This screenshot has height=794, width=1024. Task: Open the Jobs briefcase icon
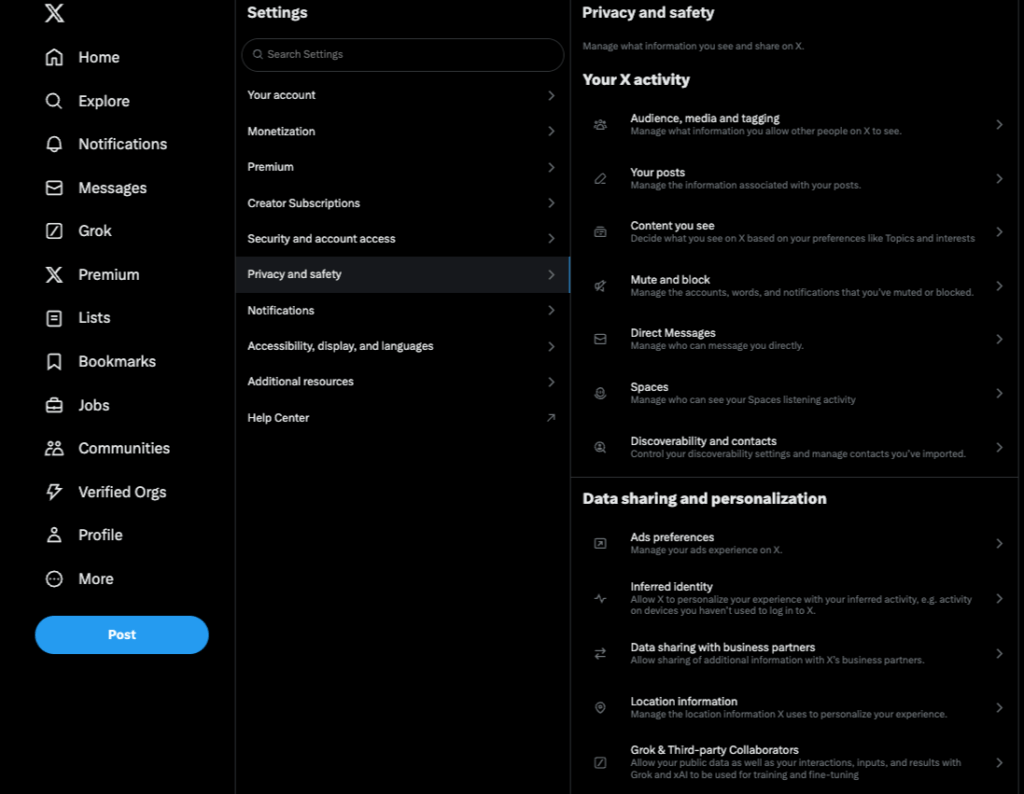point(54,405)
